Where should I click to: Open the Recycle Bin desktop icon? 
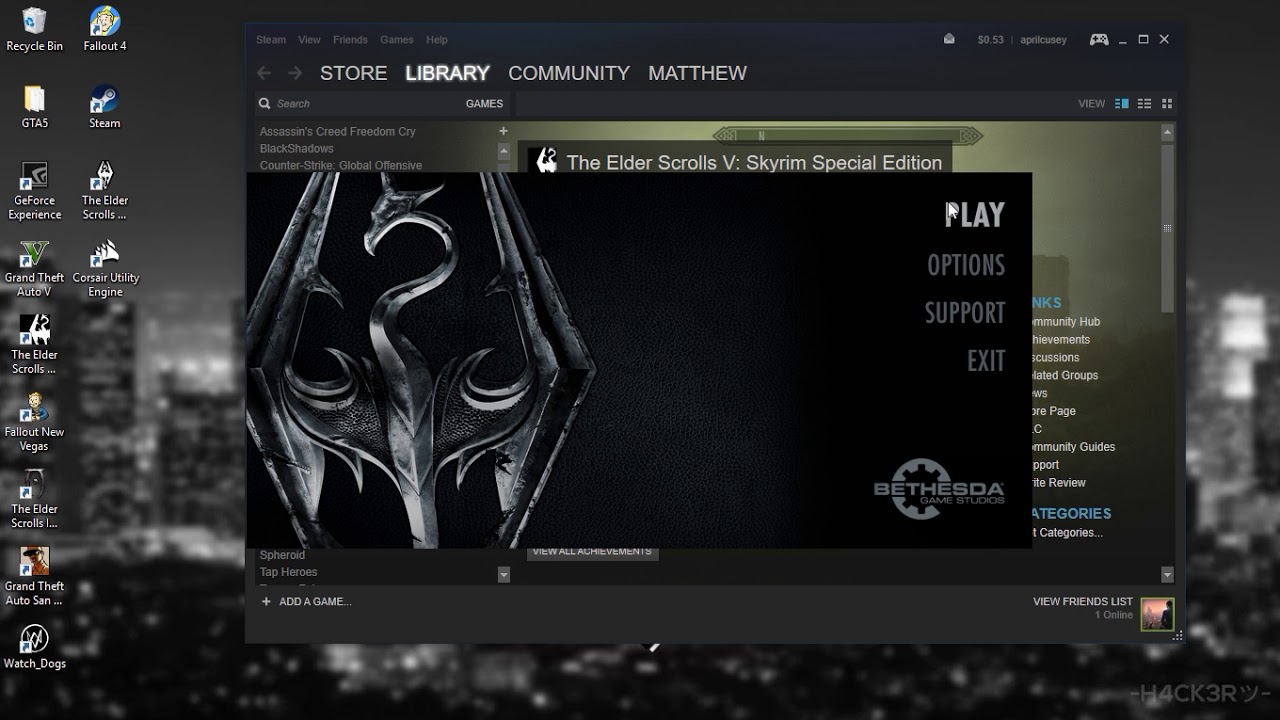(34, 29)
